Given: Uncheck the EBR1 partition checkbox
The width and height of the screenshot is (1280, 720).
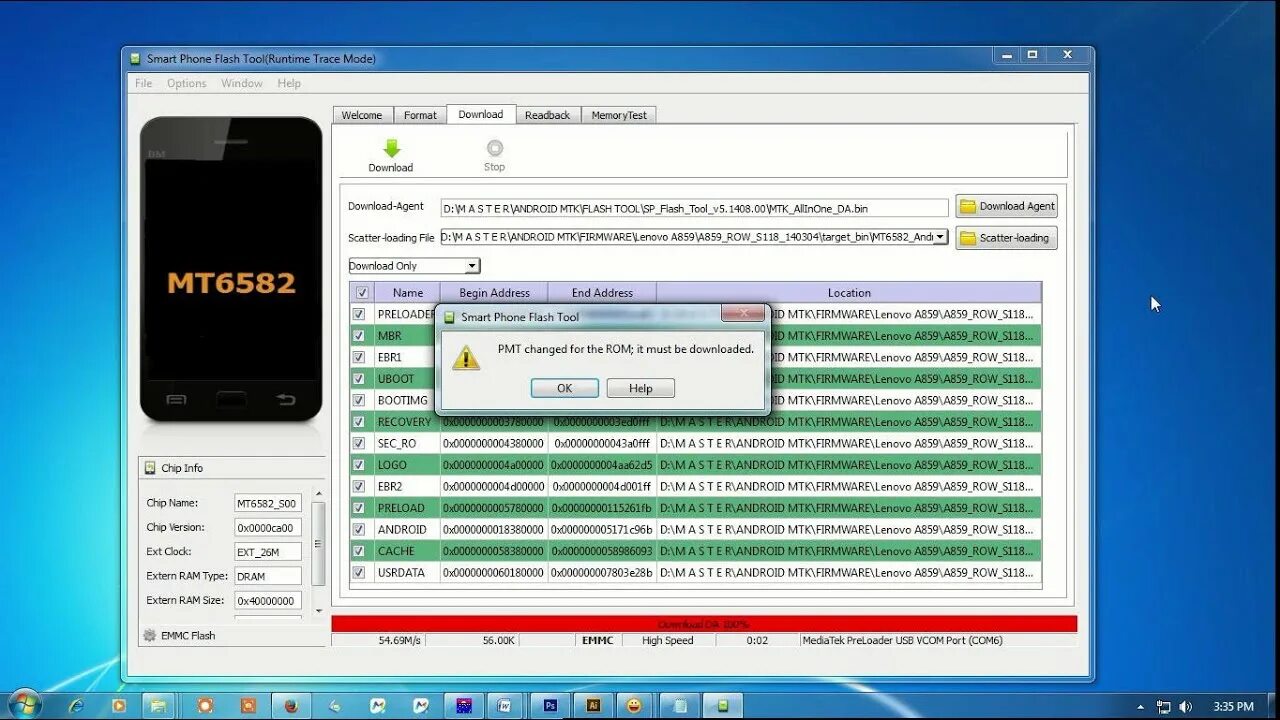Looking at the screenshot, I should point(359,357).
